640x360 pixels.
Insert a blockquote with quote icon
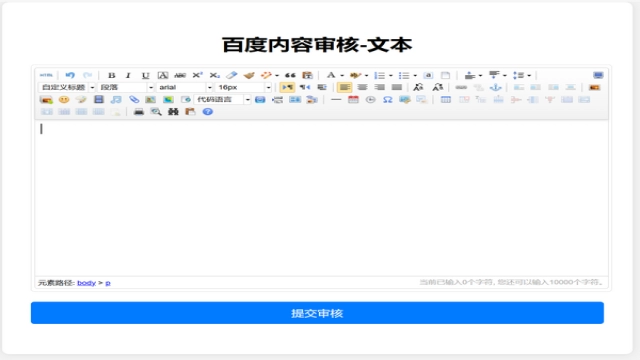click(x=290, y=75)
